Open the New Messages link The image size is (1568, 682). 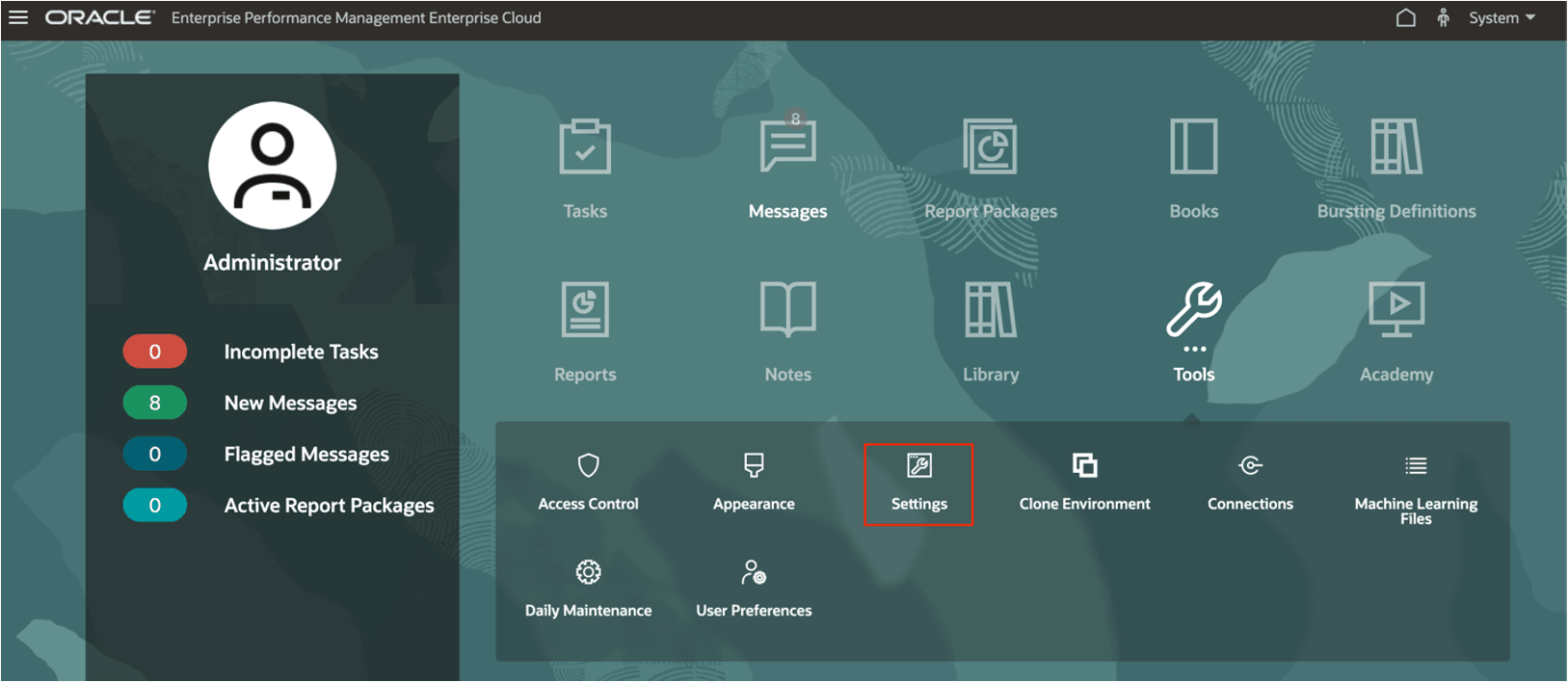pos(290,403)
